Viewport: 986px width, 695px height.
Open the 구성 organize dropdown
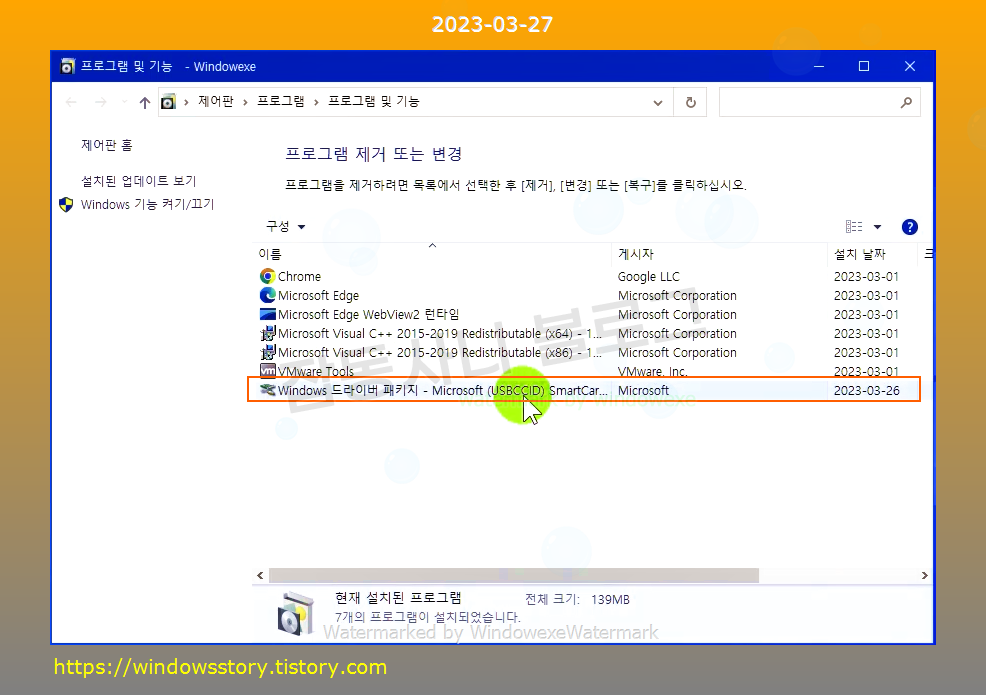tap(285, 226)
